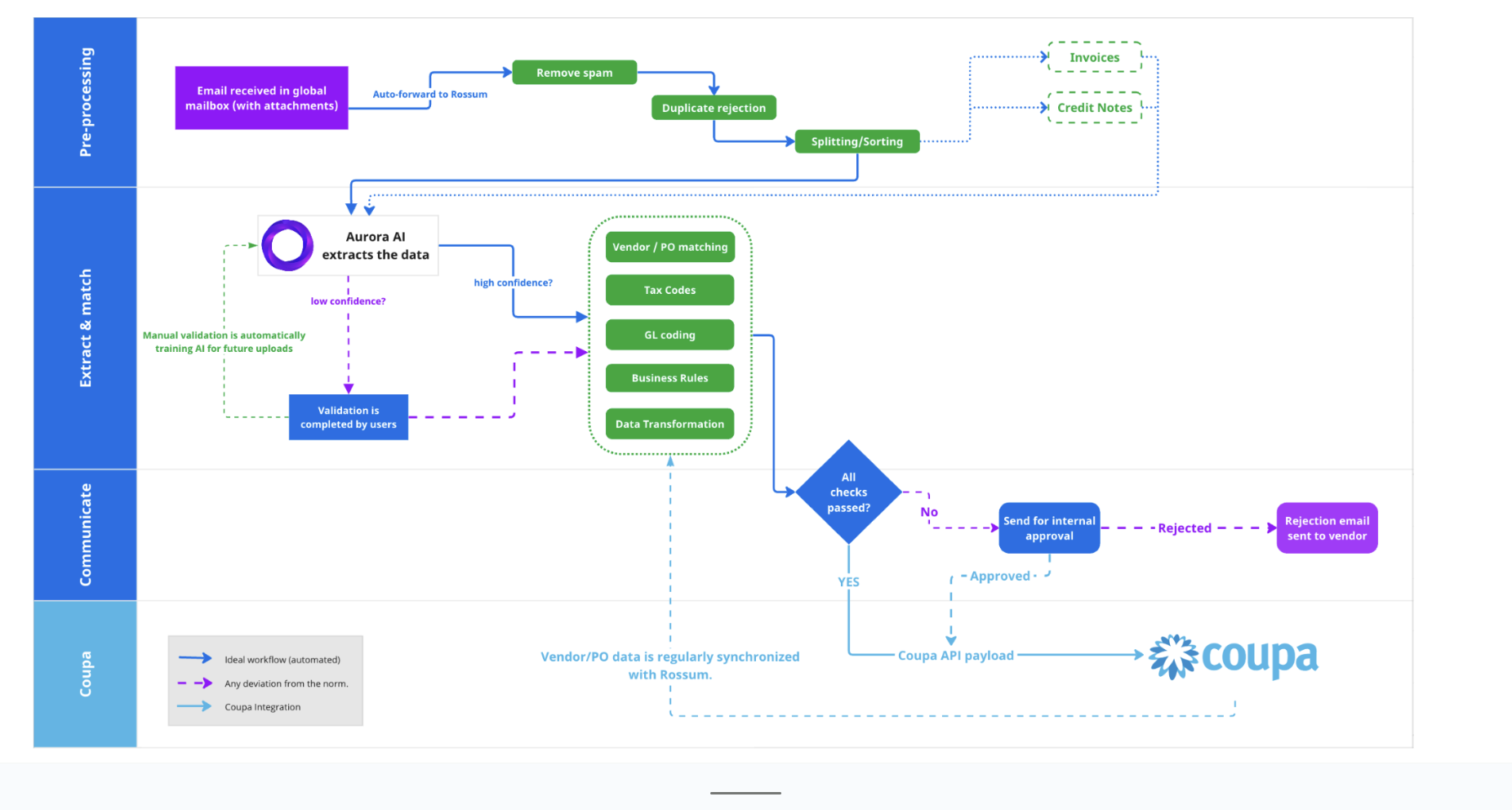Click the 'Tax Codes' step
This screenshot has height=810, width=1512.
(669, 290)
